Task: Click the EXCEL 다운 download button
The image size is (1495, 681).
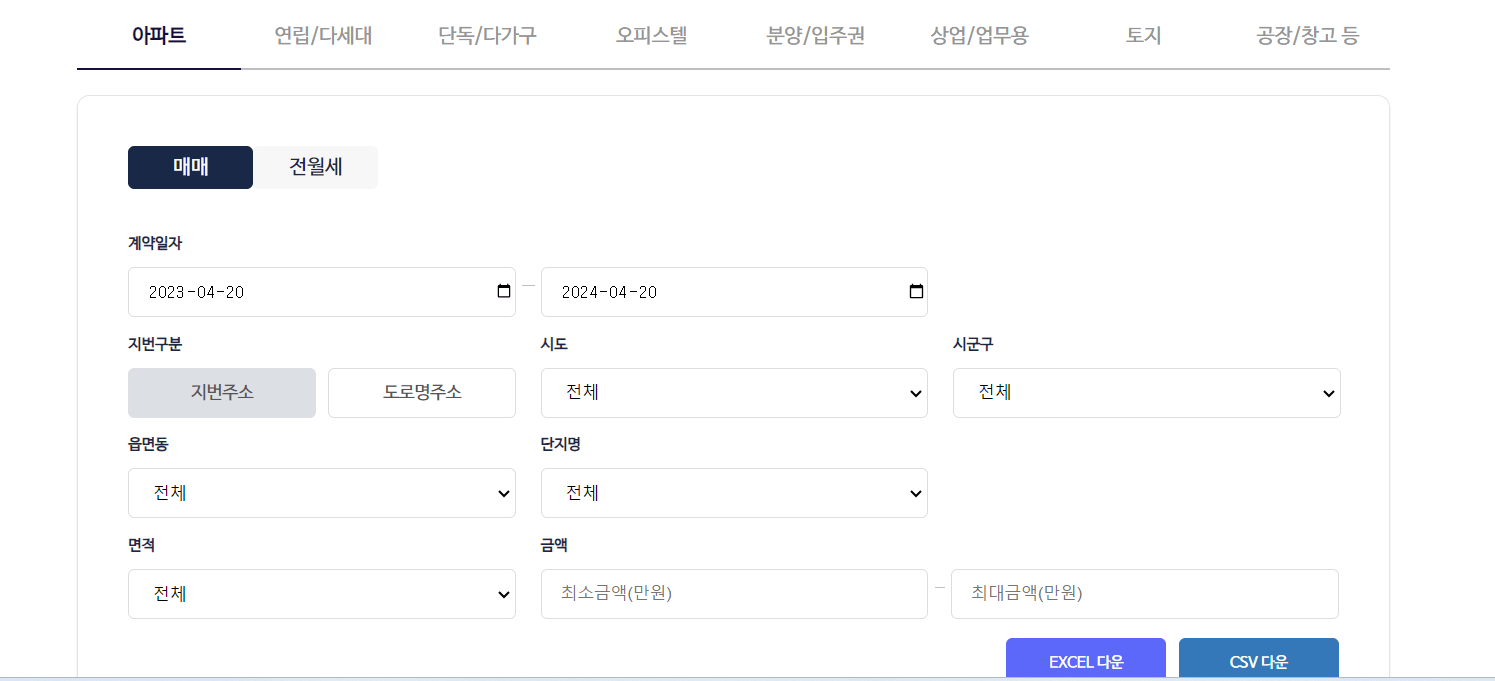Action: tap(1085, 660)
